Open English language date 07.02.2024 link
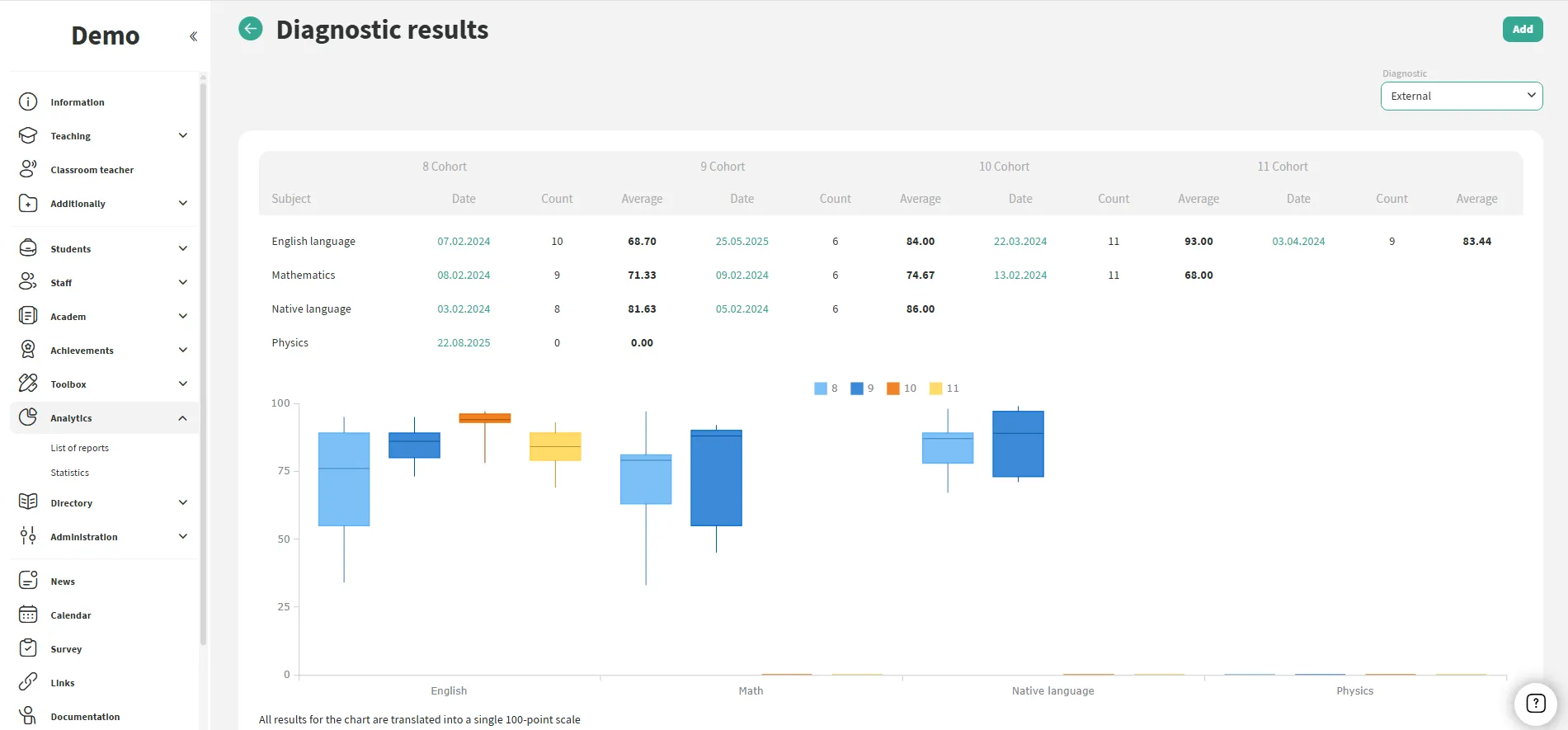1568x730 pixels. pyautogui.click(x=464, y=242)
